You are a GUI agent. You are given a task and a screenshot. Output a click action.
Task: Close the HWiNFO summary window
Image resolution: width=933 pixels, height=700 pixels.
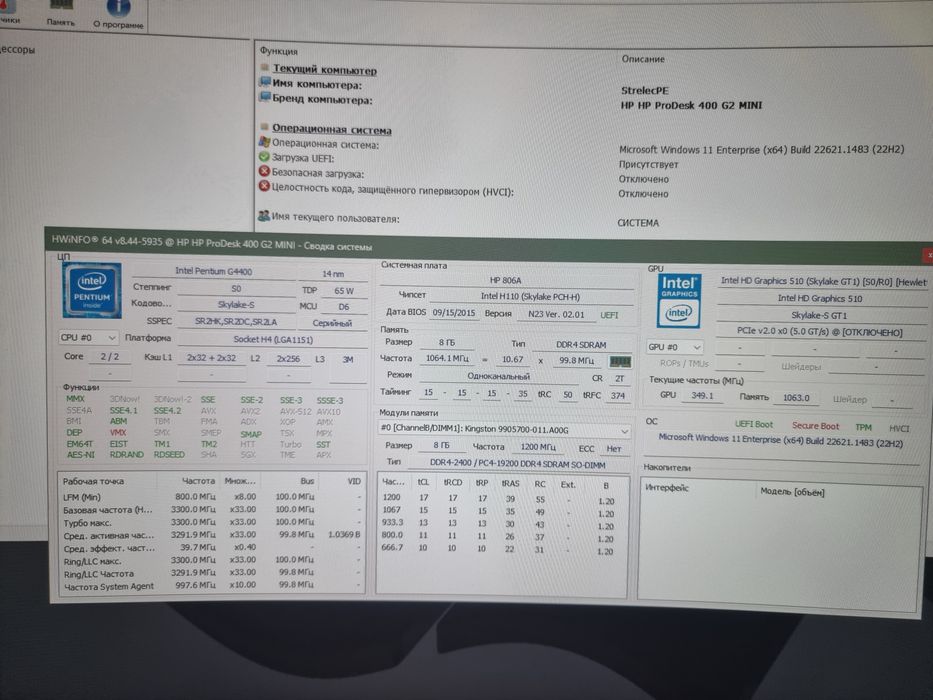(x=928, y=255)
